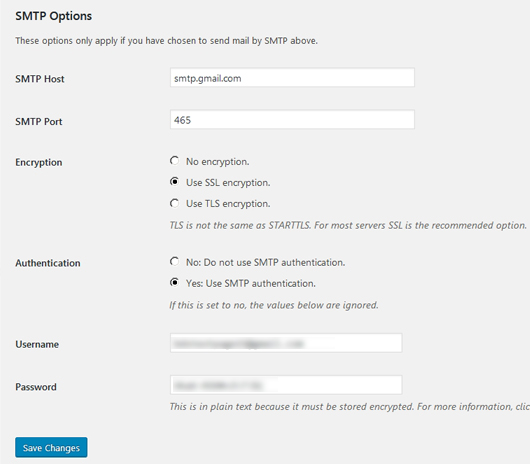Viewport: 530px width, 464px height.
Task: Focus the Password text field
Action: click(286, 385)
